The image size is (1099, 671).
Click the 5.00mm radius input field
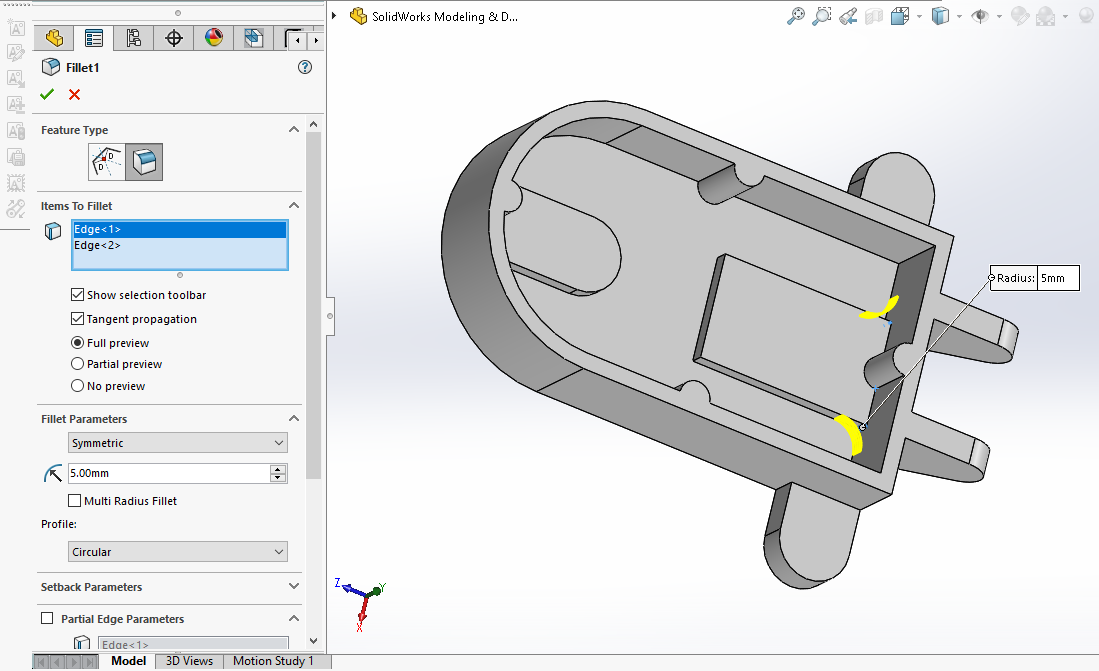(x=168, y=473)
